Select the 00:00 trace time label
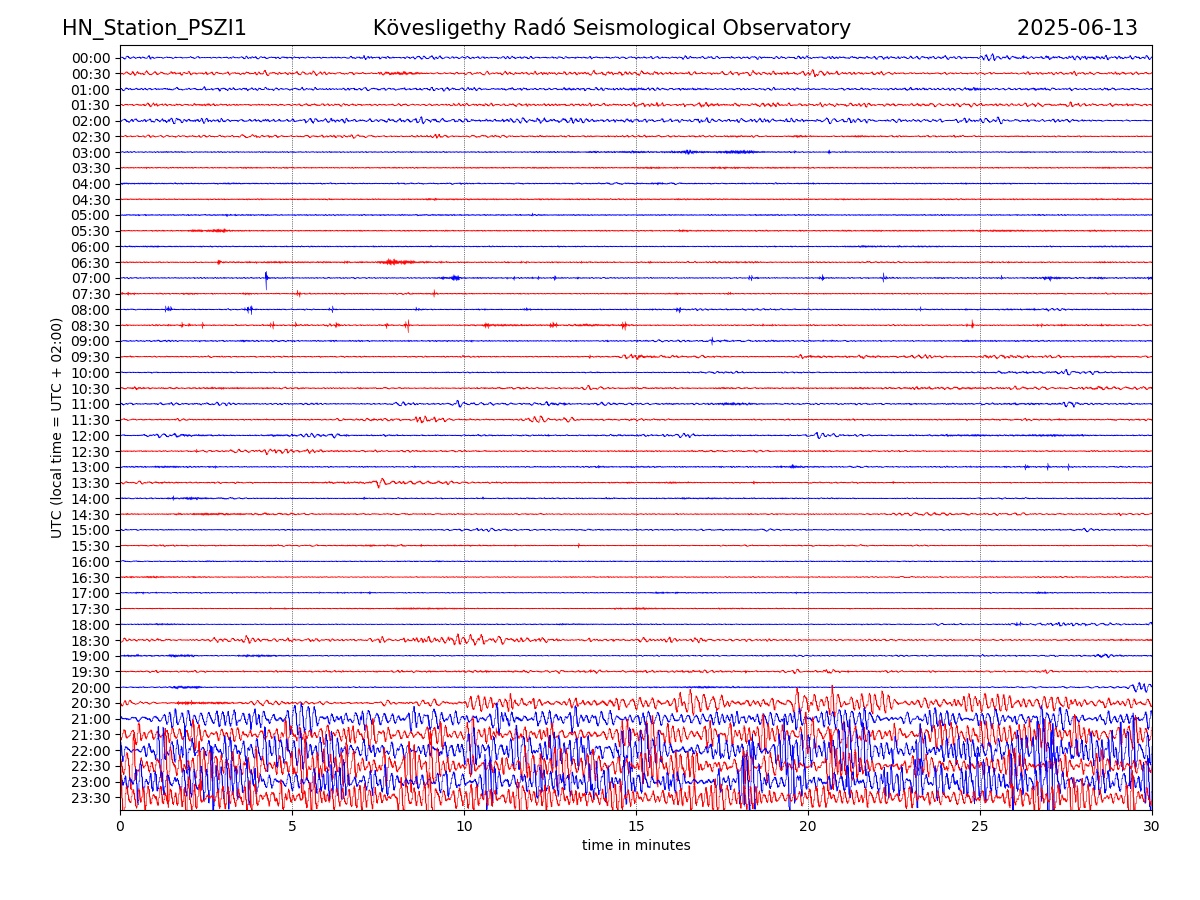The height and width of the screenshot is (900, 1200). (90, 58)
